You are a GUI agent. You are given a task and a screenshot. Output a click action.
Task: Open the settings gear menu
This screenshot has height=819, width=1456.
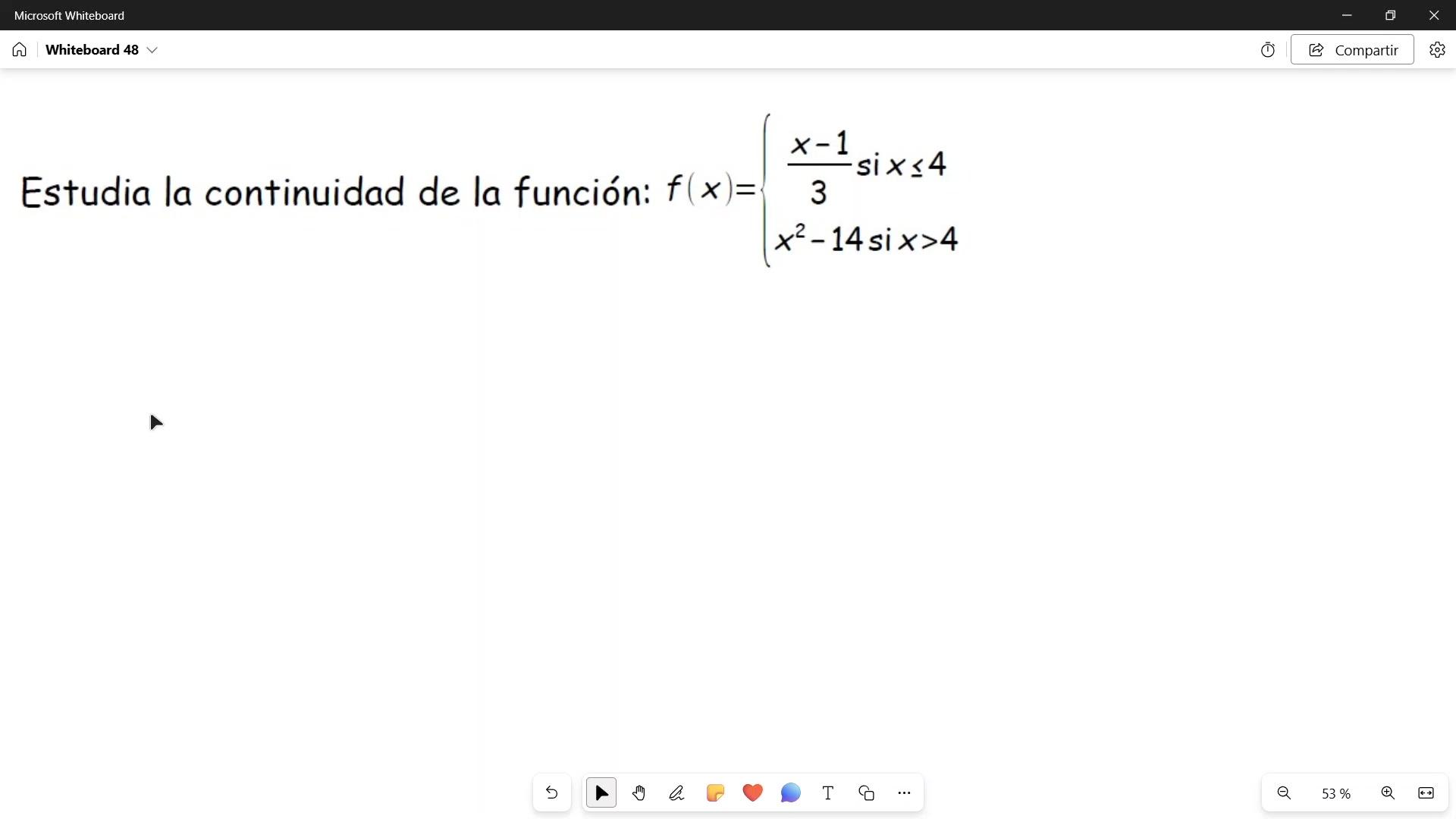(x=1437, y=50)
